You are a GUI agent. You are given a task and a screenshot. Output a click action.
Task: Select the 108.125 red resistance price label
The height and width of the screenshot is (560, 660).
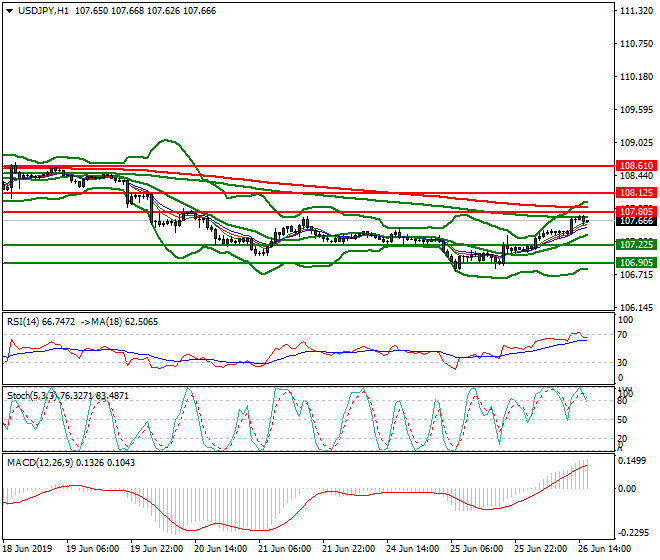636,193
